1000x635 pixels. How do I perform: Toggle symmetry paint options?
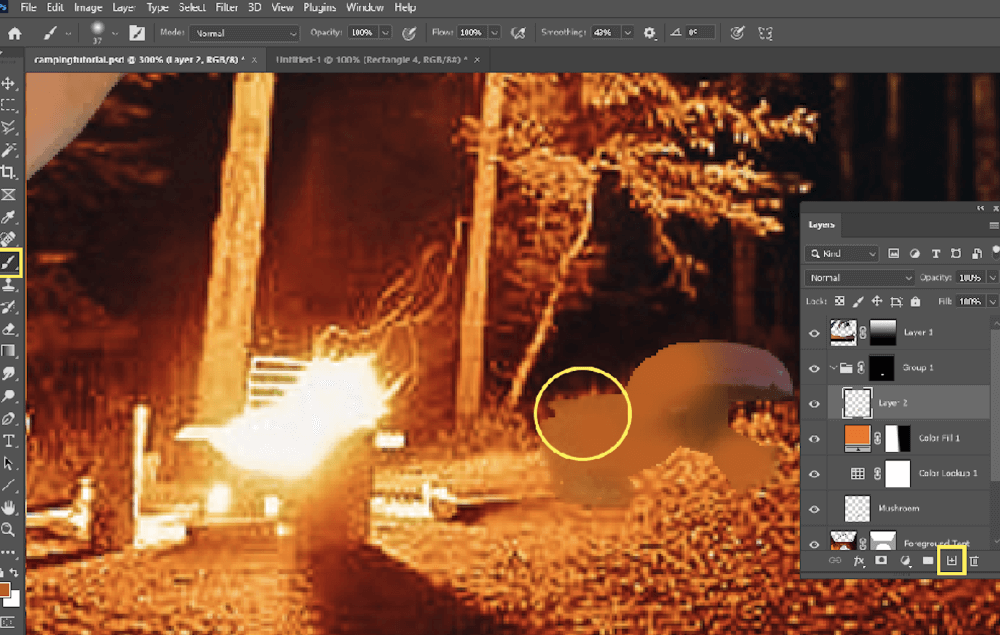(x=765, y=33)
